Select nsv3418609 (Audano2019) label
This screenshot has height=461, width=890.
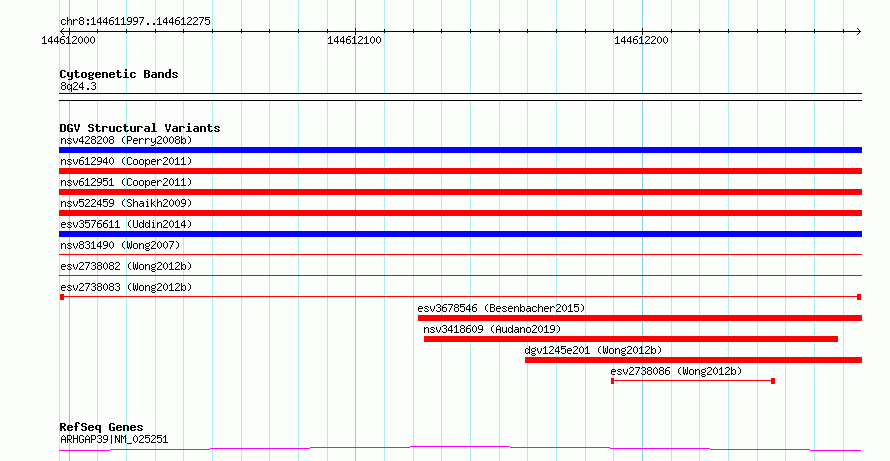pyautogui.click(x=492, y=329)
